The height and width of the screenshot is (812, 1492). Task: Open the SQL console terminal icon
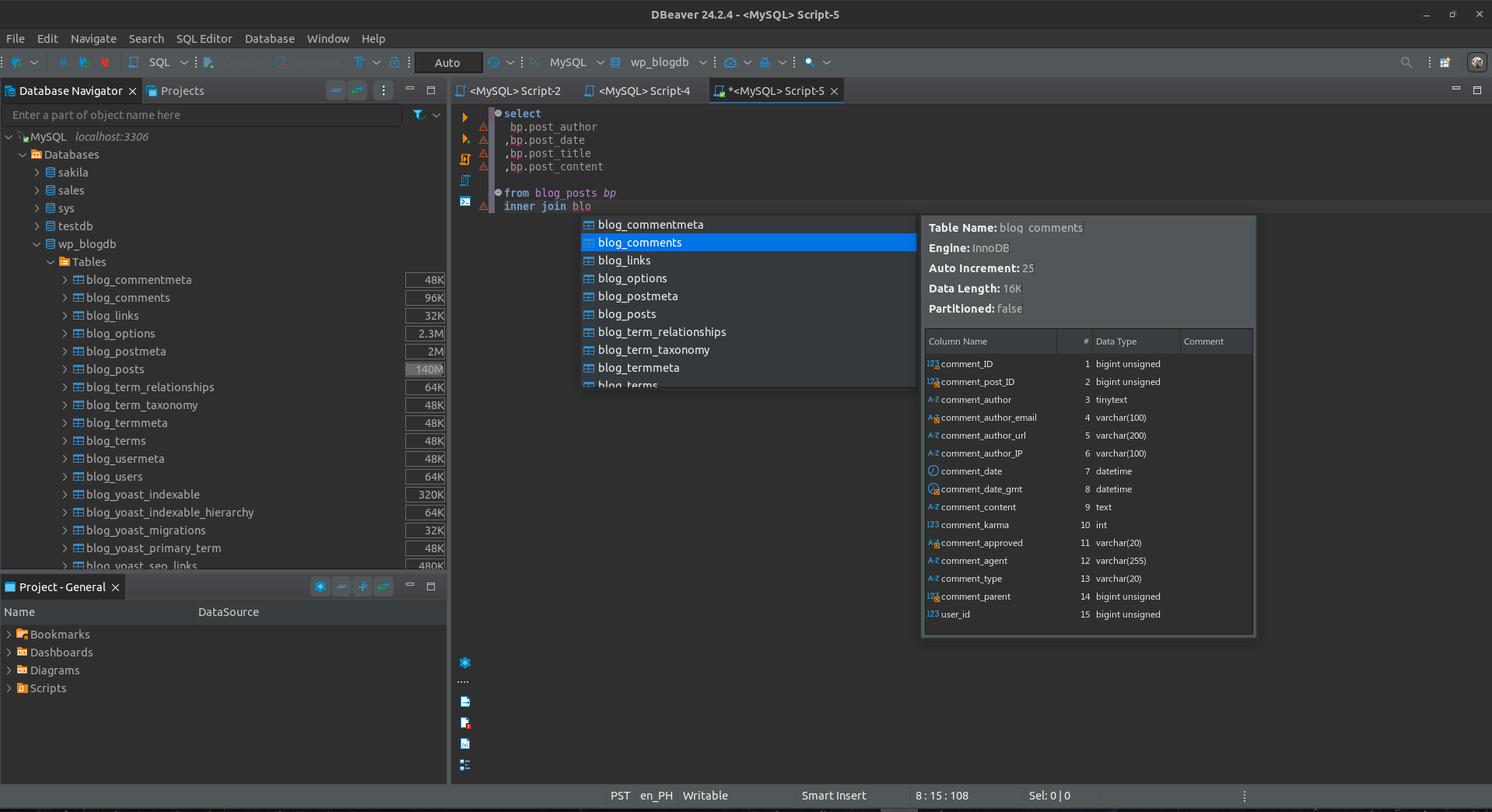tap(465, 201)
